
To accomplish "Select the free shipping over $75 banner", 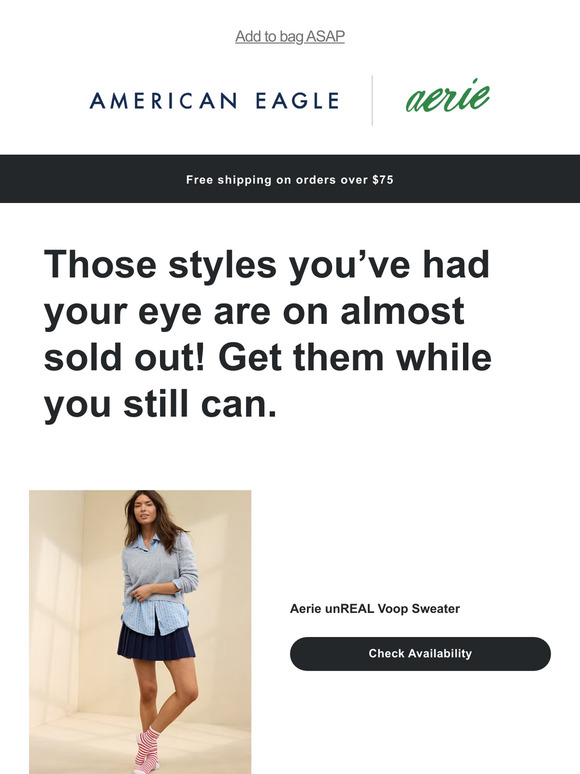I will (290, 179).
